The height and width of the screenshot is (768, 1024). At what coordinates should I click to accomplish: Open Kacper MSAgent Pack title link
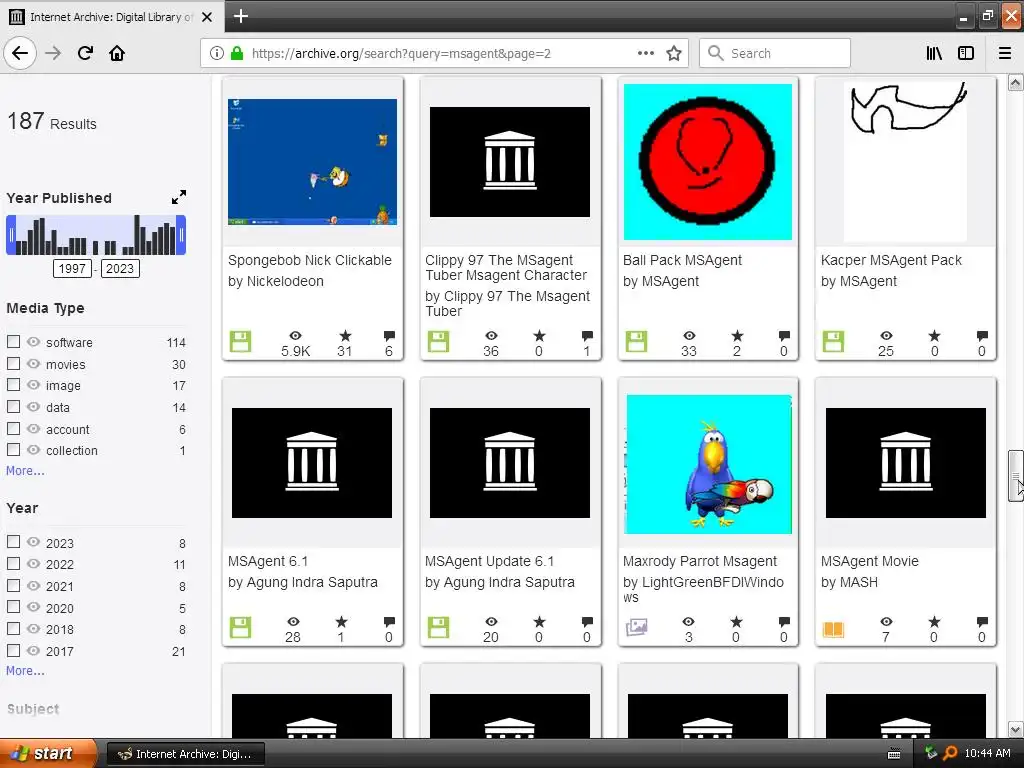coord(891,260)
